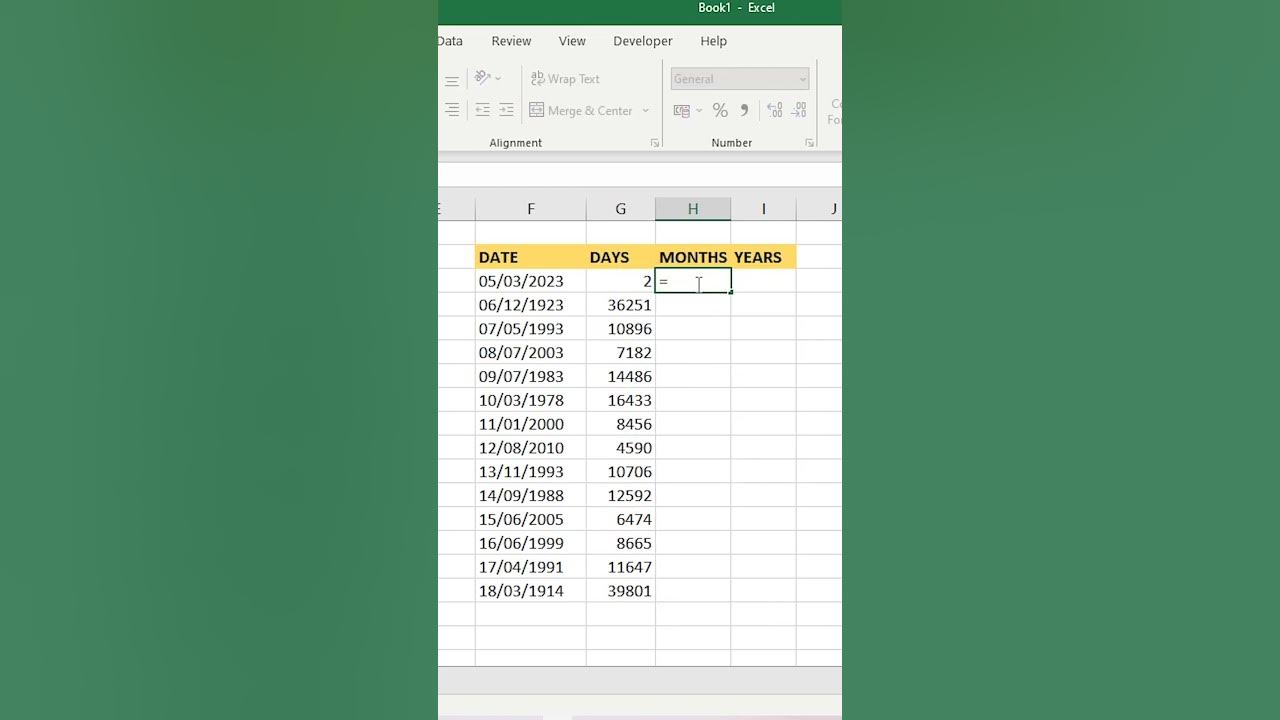Expand the Orientation dropdown arrow
The image size is (1280, 720).
coord(498,78)
